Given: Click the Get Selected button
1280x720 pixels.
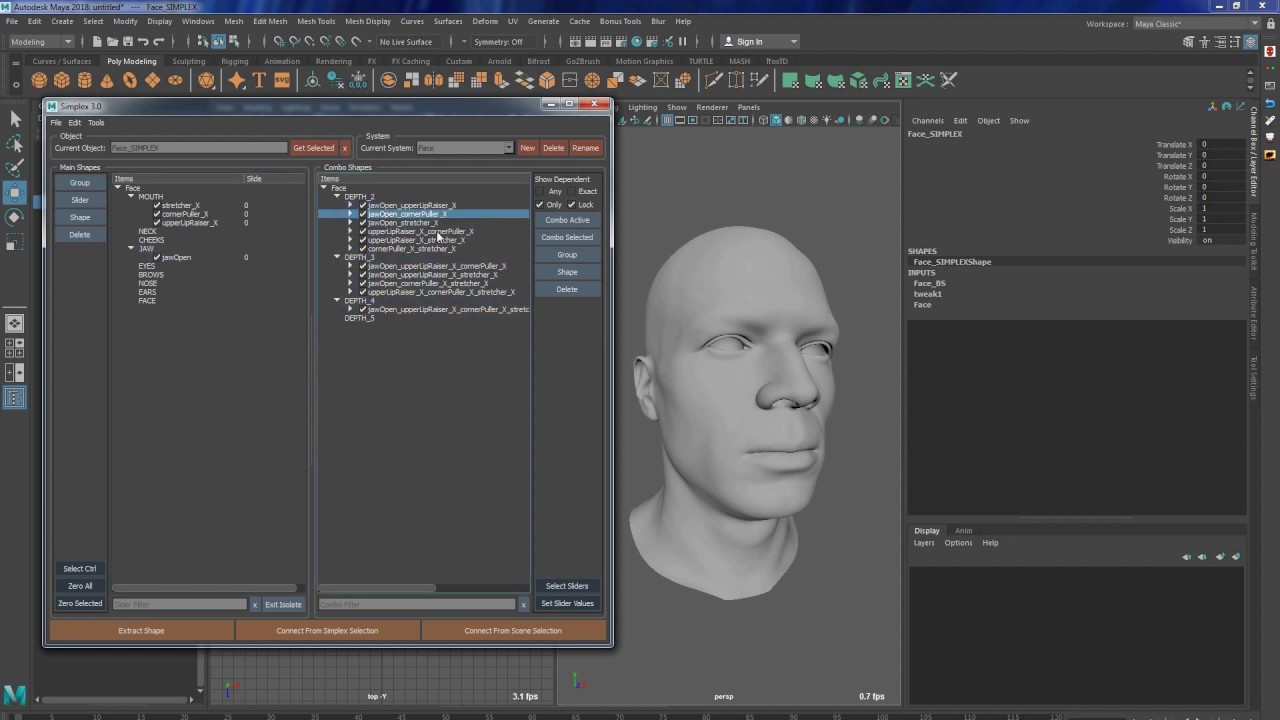Looking at the screenshot, I should pos(313,148).
